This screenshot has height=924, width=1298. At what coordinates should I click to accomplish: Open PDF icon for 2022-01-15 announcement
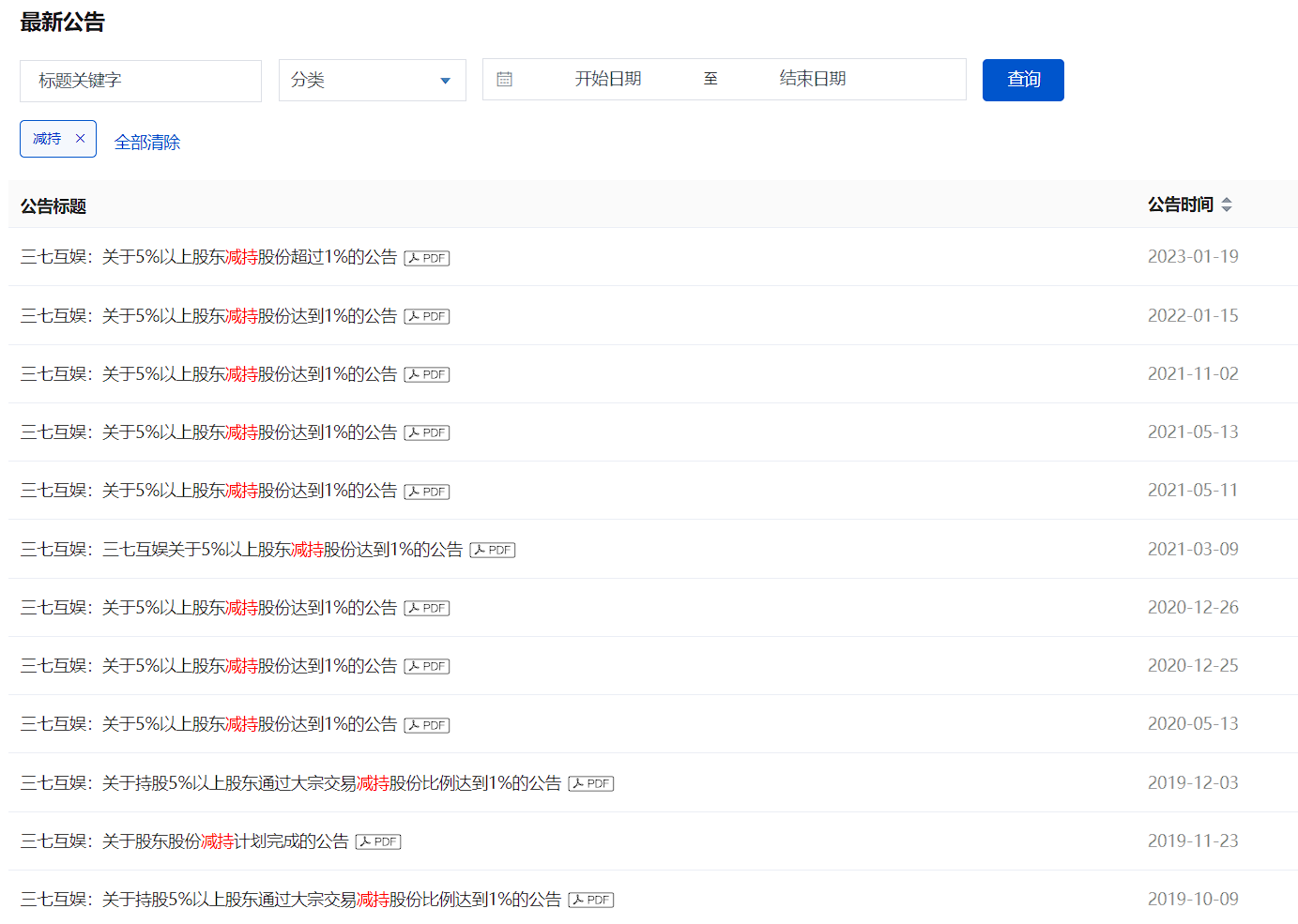pos(427,316)
